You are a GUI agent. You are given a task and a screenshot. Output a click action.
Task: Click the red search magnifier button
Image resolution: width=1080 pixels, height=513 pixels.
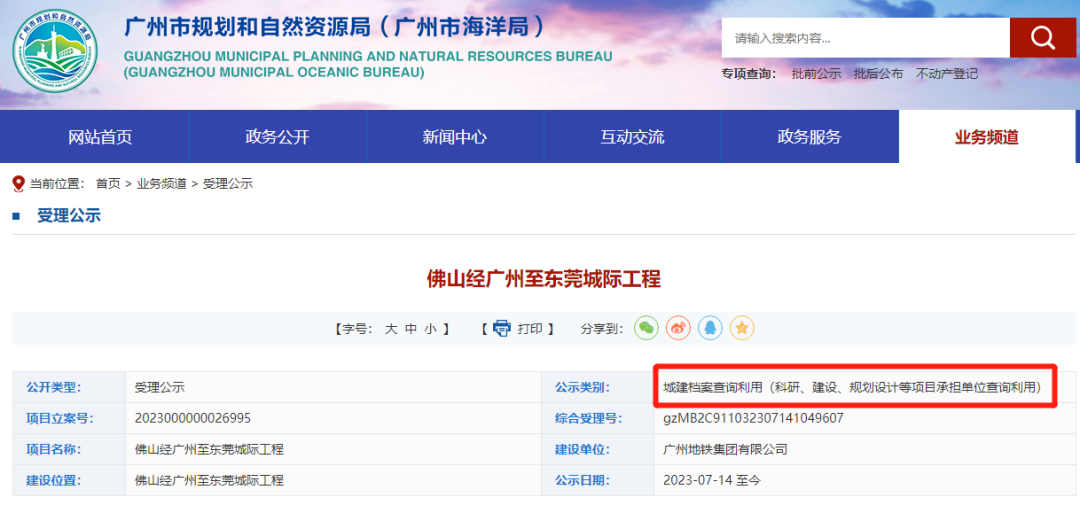(x=1043, y=38)
